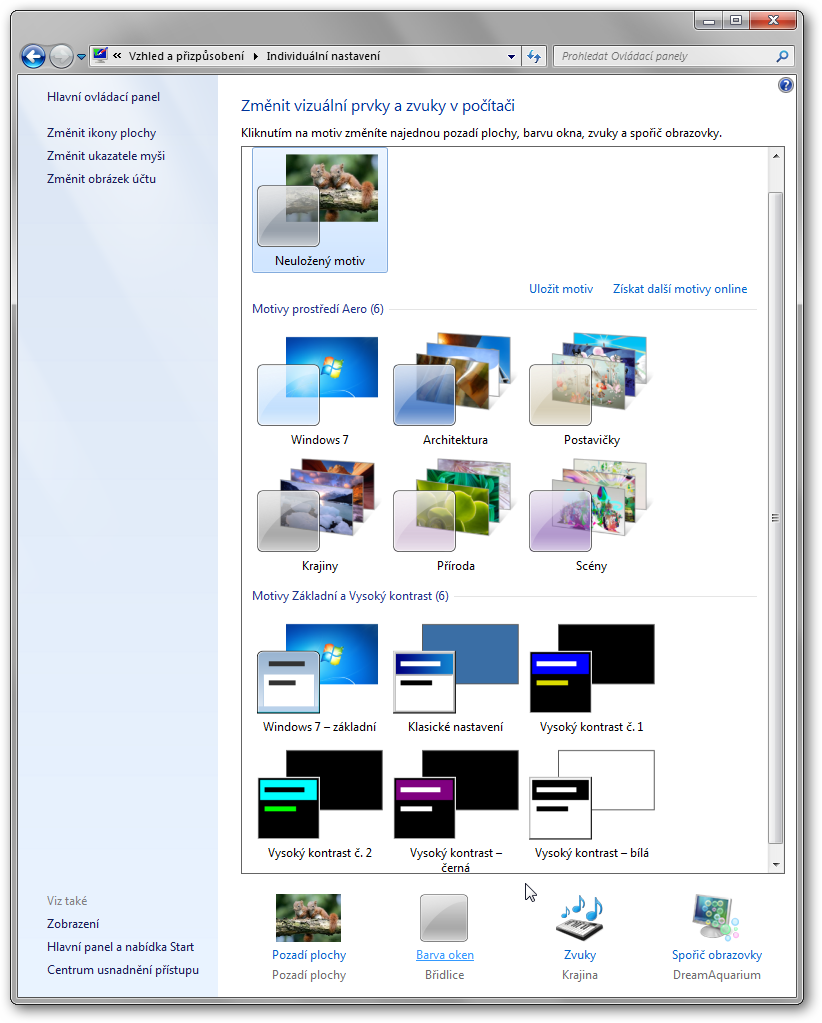The image size is (822, 1023).
Task: Click the theme list scroll up arrow
Action: pos(776,156)
